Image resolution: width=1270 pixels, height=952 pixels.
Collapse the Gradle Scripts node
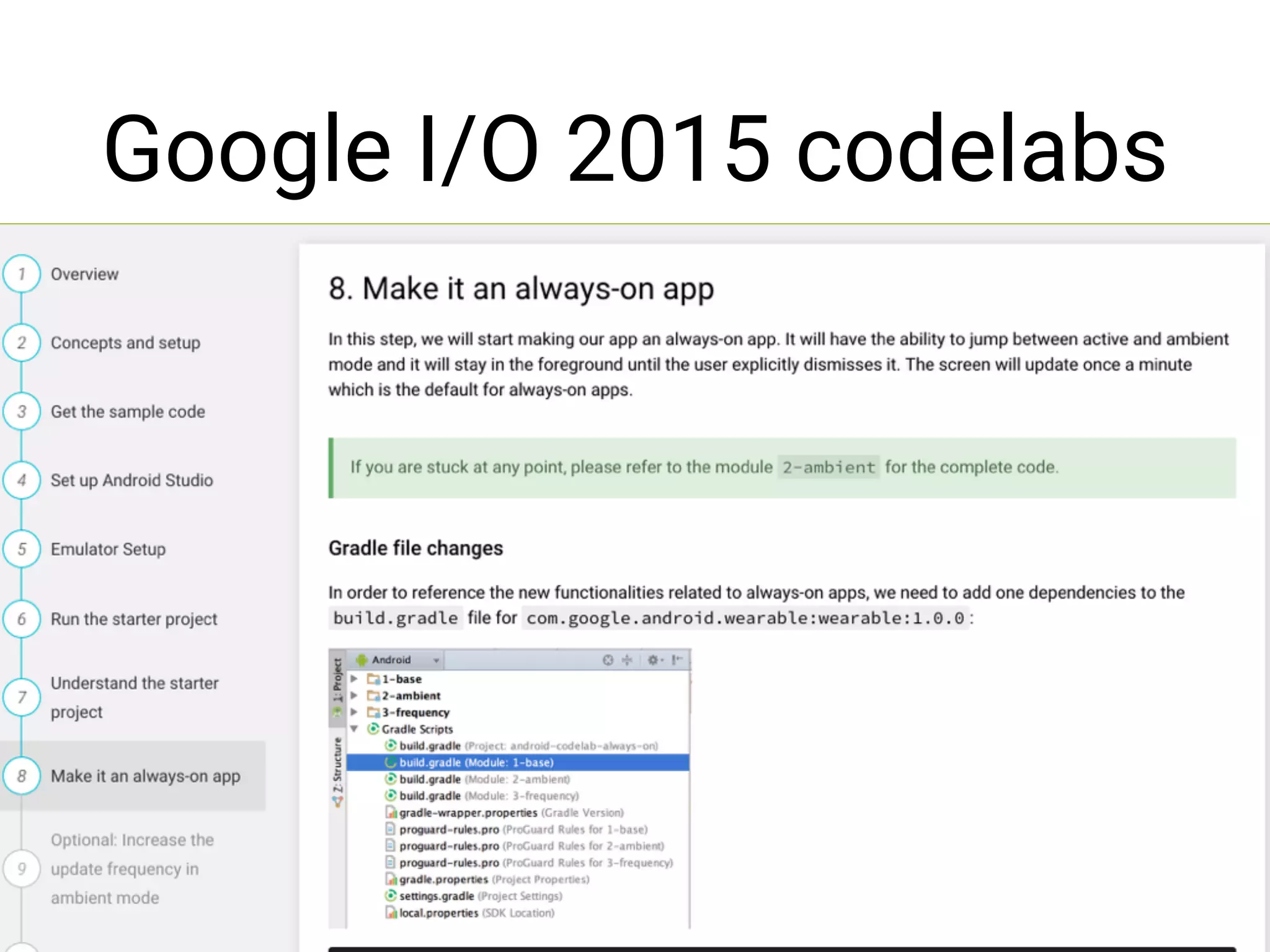(x=354, y=729)
